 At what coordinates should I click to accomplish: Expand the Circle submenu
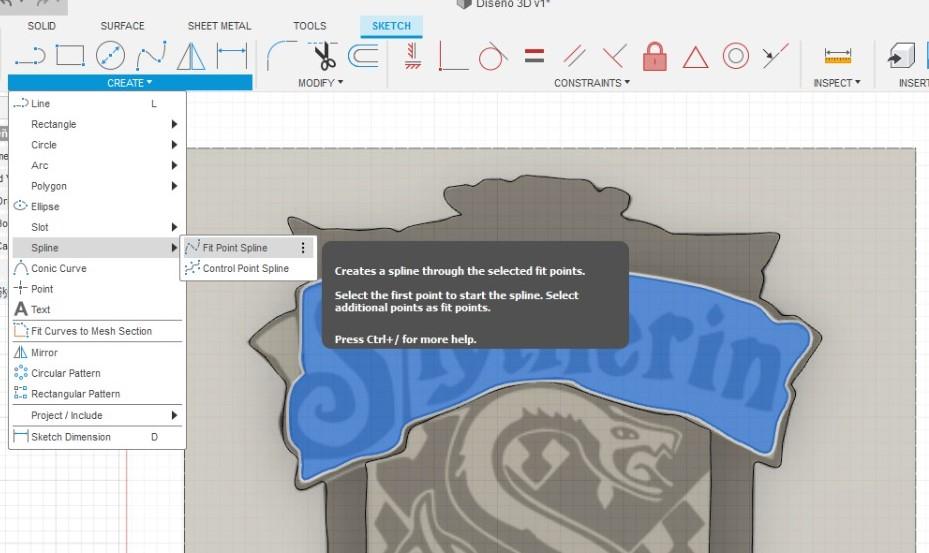tap(97, 145)
